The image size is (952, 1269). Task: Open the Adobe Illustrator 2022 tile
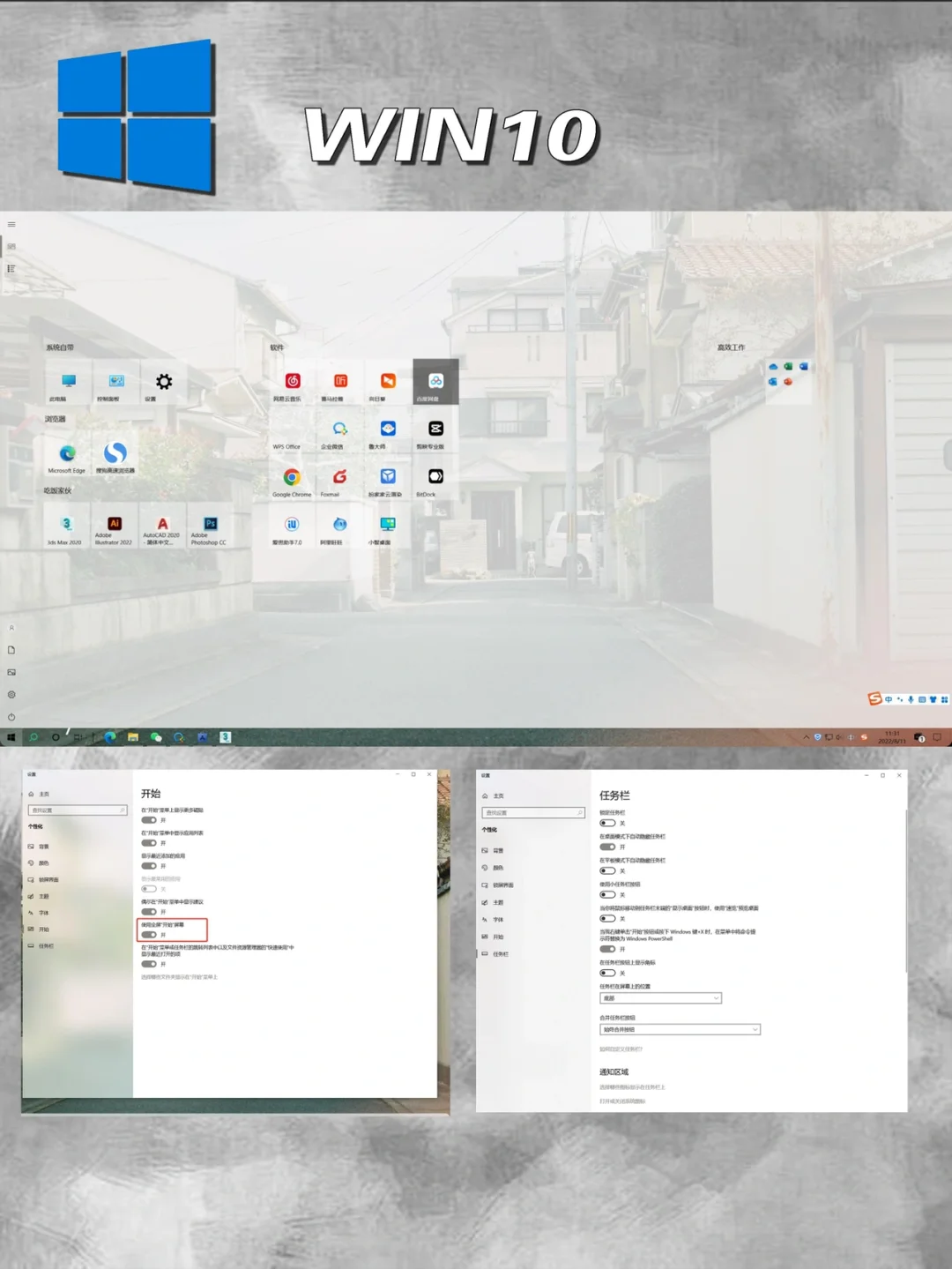click(114, 526)
